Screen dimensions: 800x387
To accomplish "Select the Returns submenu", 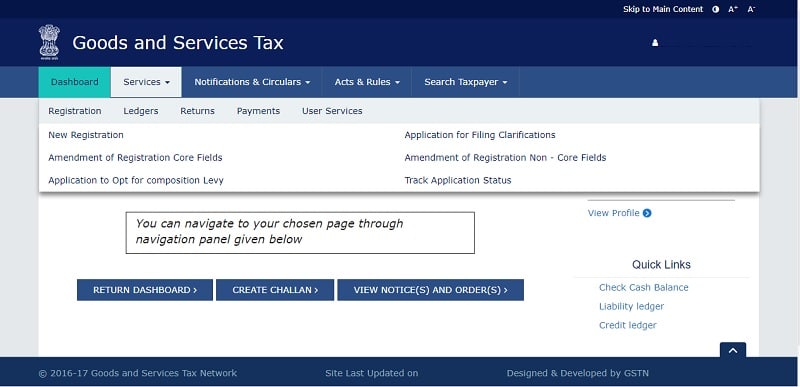I will 197,111.
